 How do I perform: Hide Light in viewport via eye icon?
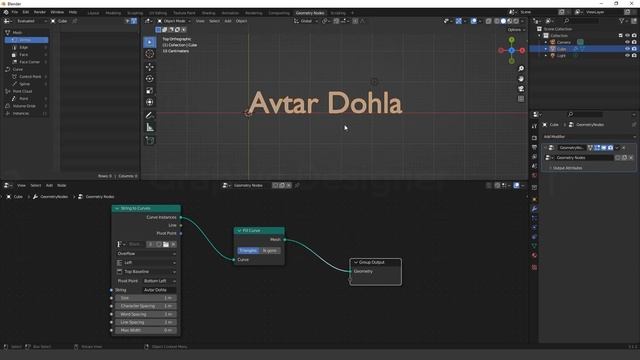click(x=627, y=56)
